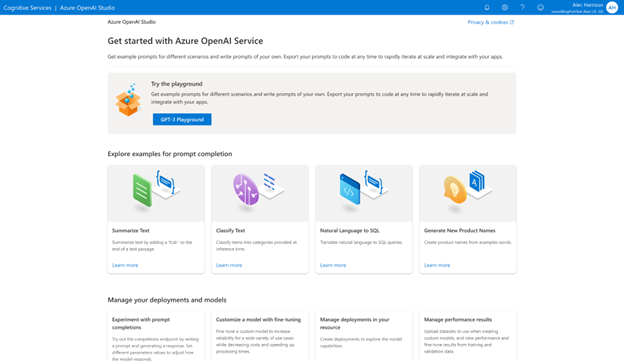Click the Try the playground heading
The width and height of the screenshot is (624, 361).
click(177, 84)
